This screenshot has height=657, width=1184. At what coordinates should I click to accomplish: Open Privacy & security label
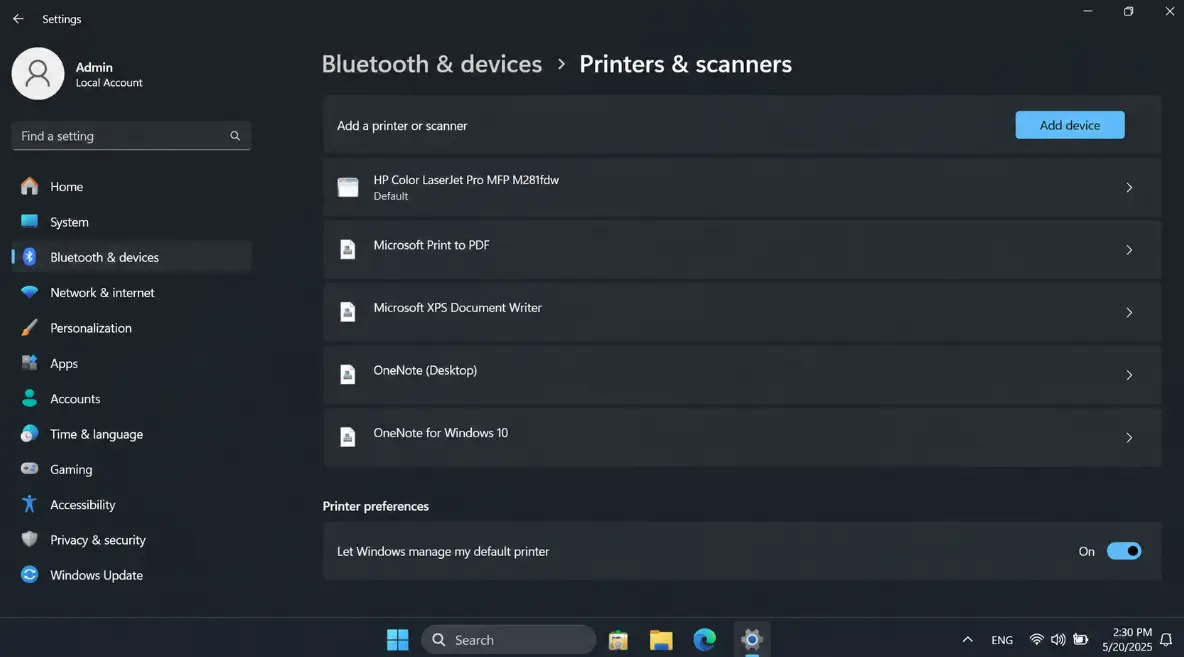(97, 540)
